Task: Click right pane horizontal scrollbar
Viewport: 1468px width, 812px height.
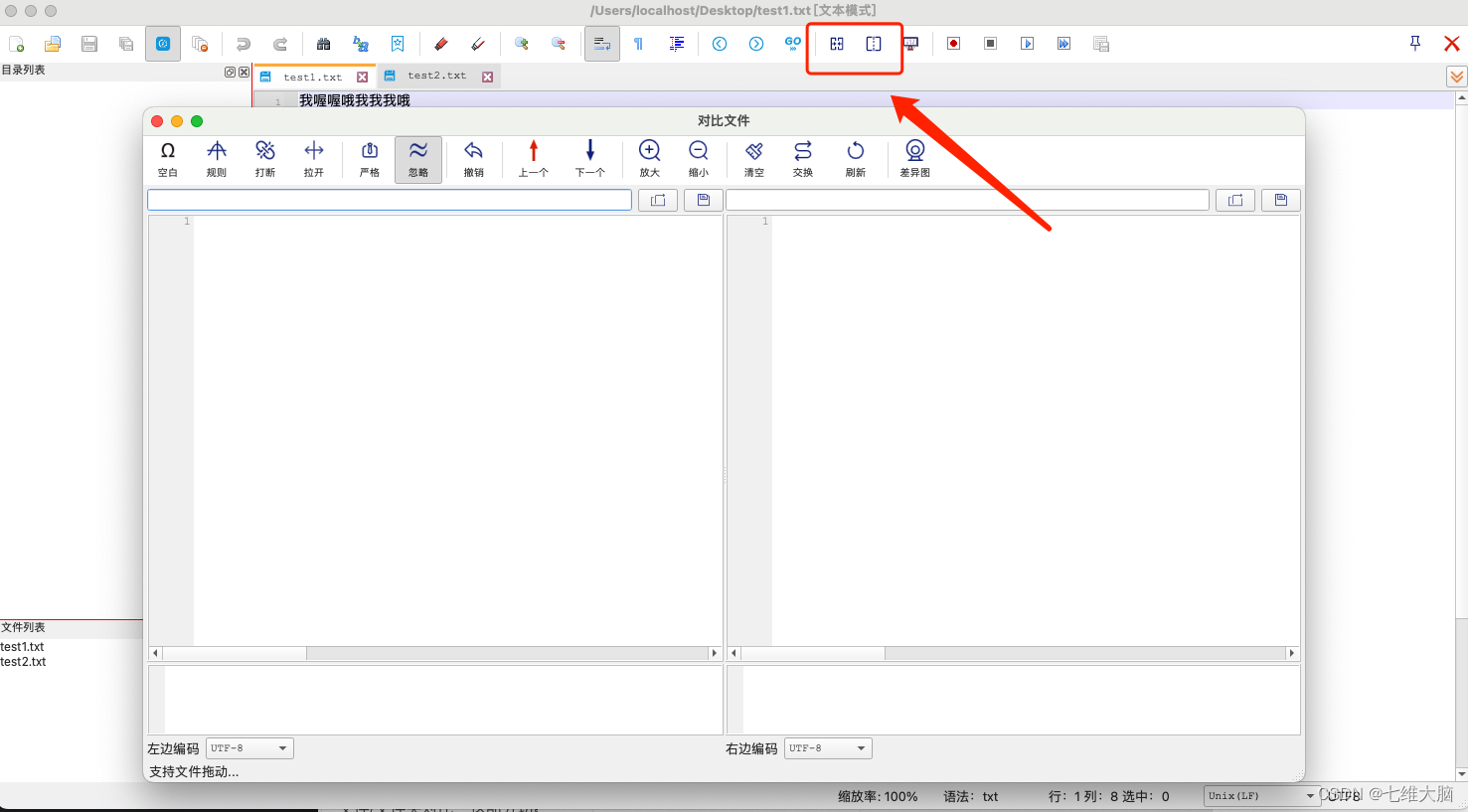Action: tap(1014, 653)
